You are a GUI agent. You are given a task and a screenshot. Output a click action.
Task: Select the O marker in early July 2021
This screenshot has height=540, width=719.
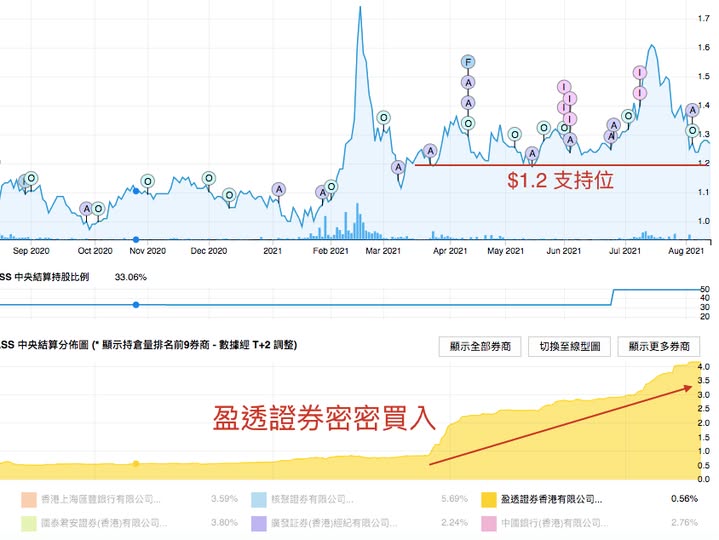[x=628, y=116]
